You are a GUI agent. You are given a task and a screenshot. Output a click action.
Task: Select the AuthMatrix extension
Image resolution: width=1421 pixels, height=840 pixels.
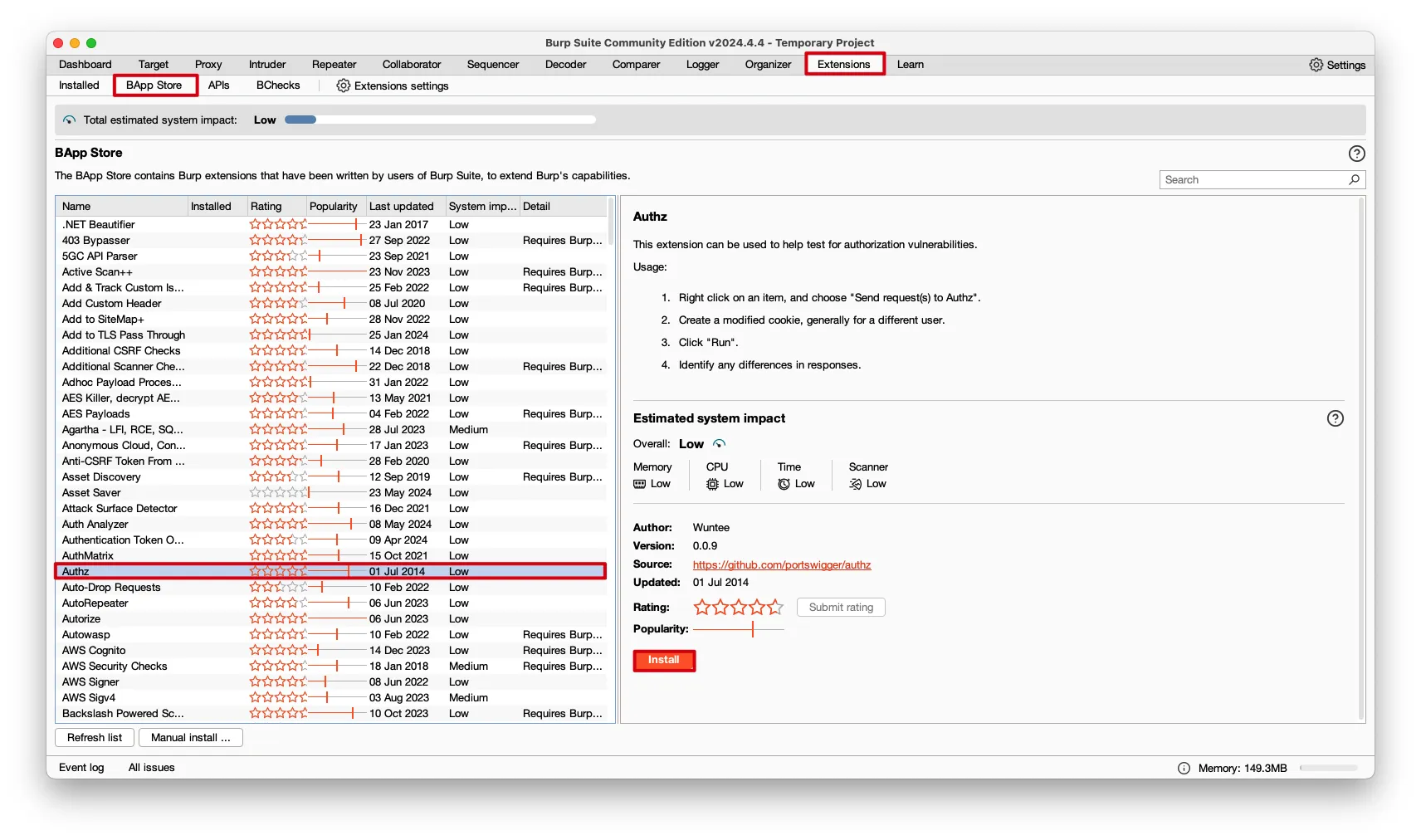(331, 556)
